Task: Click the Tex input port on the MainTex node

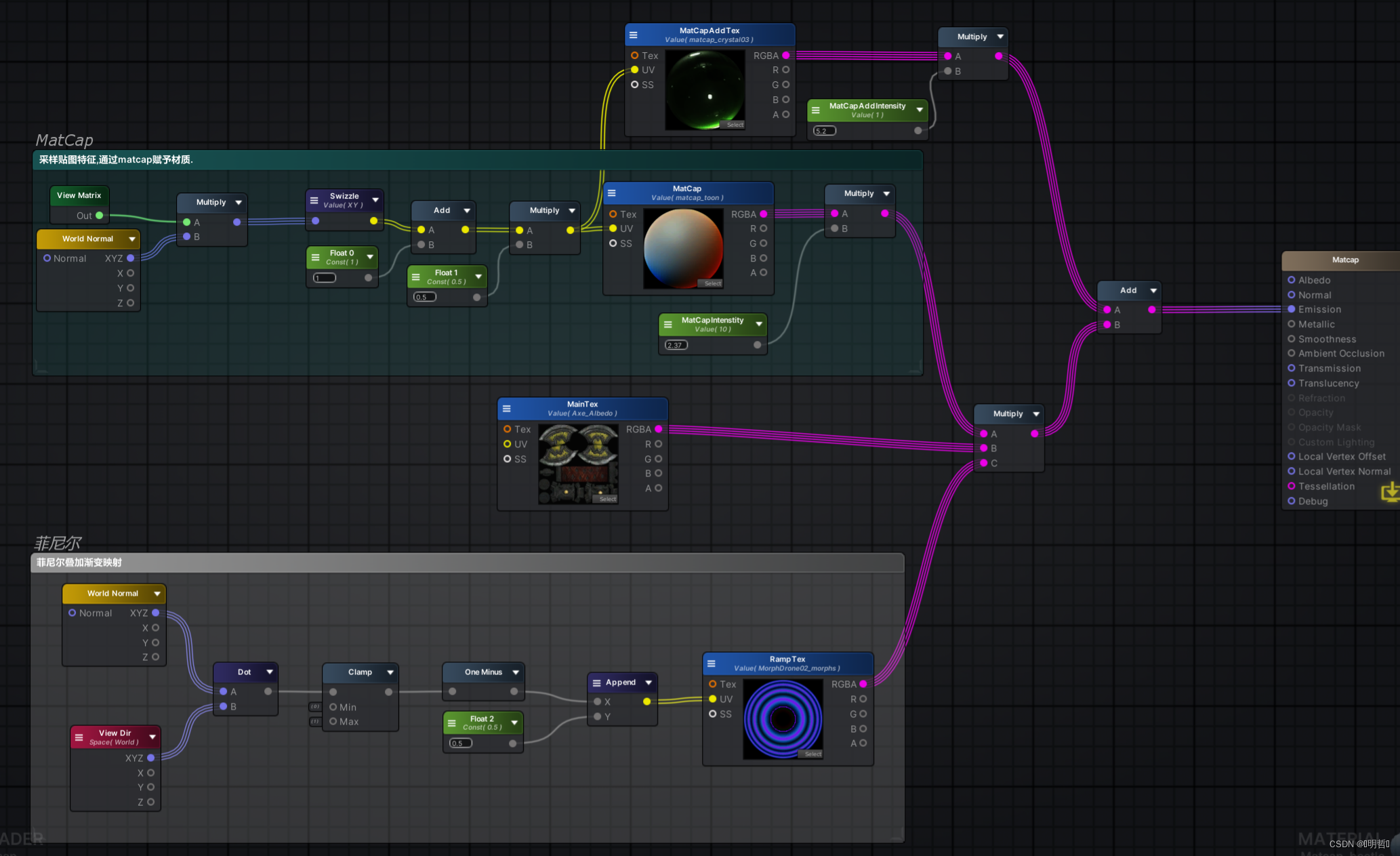Action: coord(508,429)
